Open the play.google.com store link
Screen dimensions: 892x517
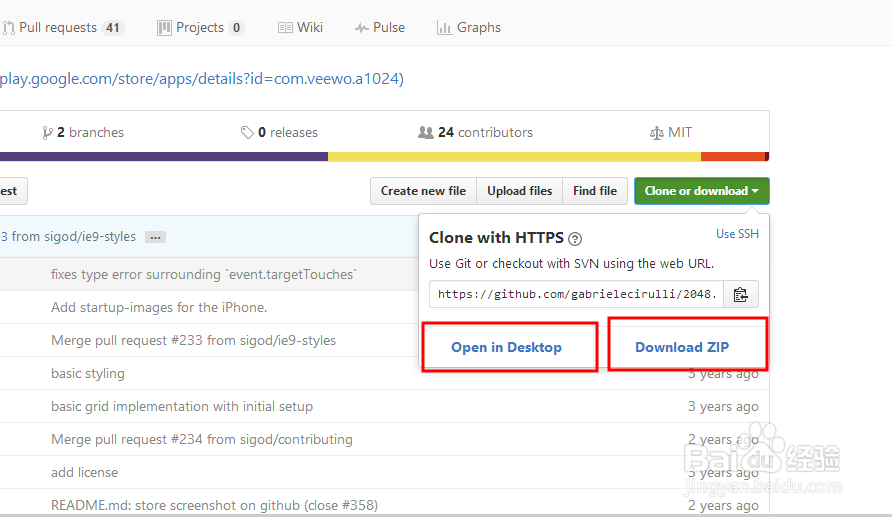[x=199, y=78]
